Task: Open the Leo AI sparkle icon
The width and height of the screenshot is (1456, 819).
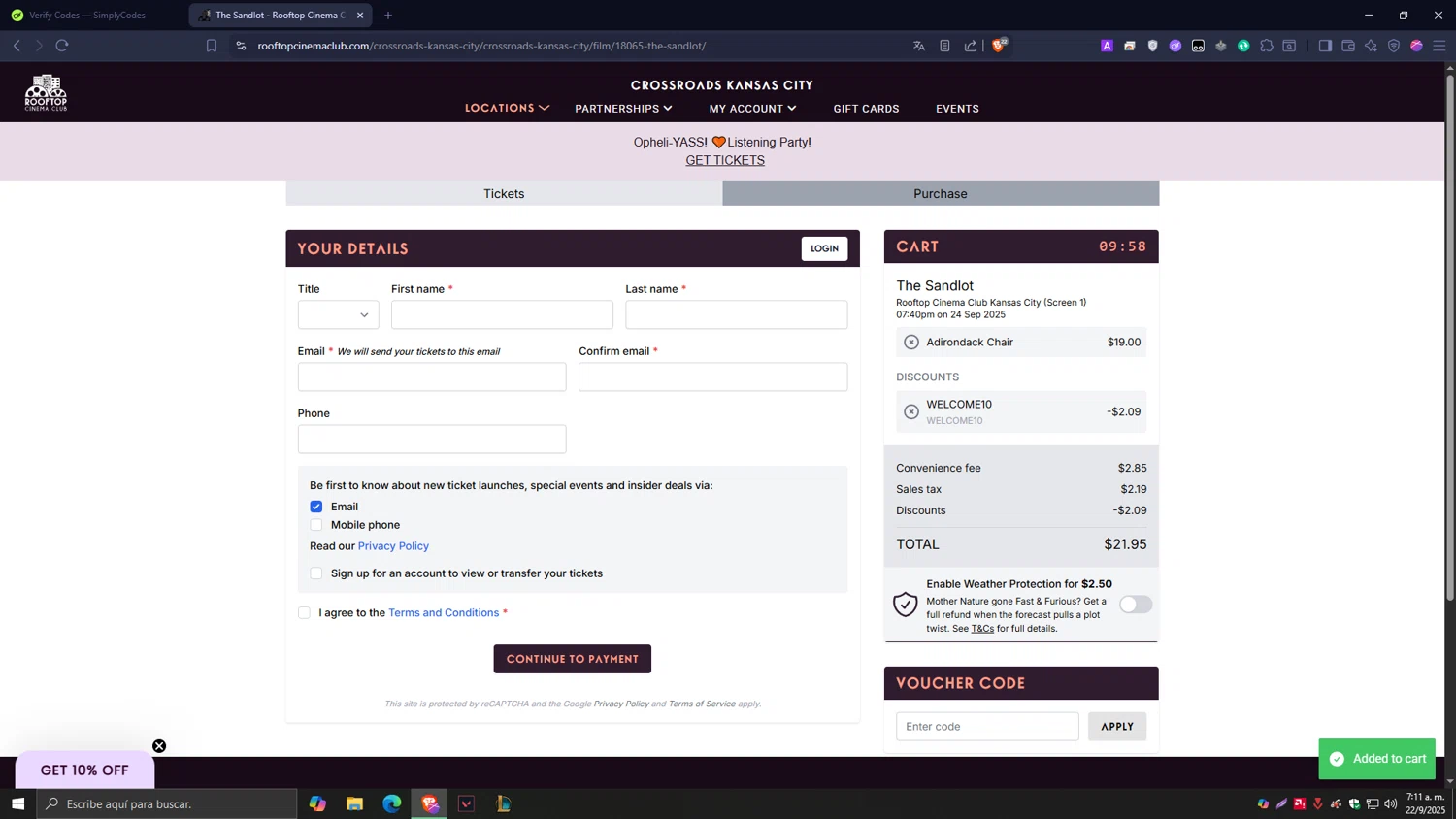Action: [1371, 46]
